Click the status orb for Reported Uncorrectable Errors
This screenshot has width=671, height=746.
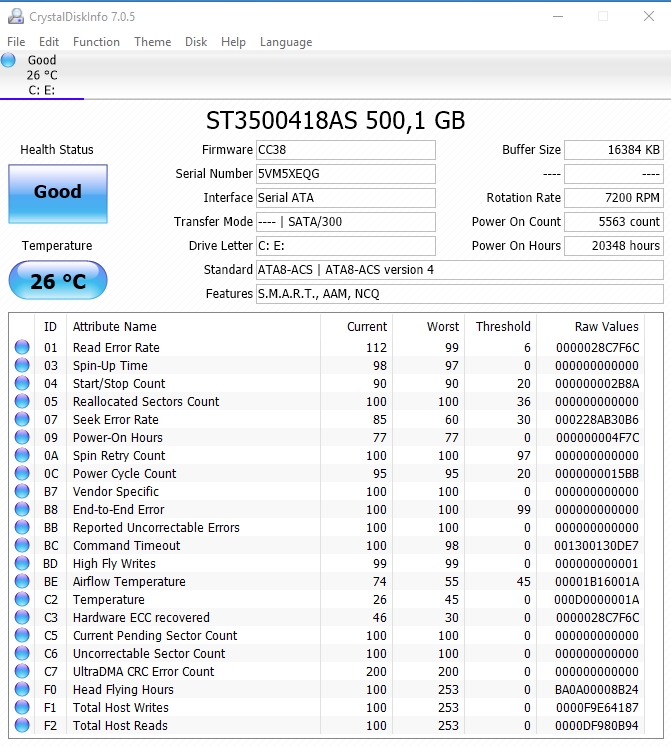[x=22, y=527]
